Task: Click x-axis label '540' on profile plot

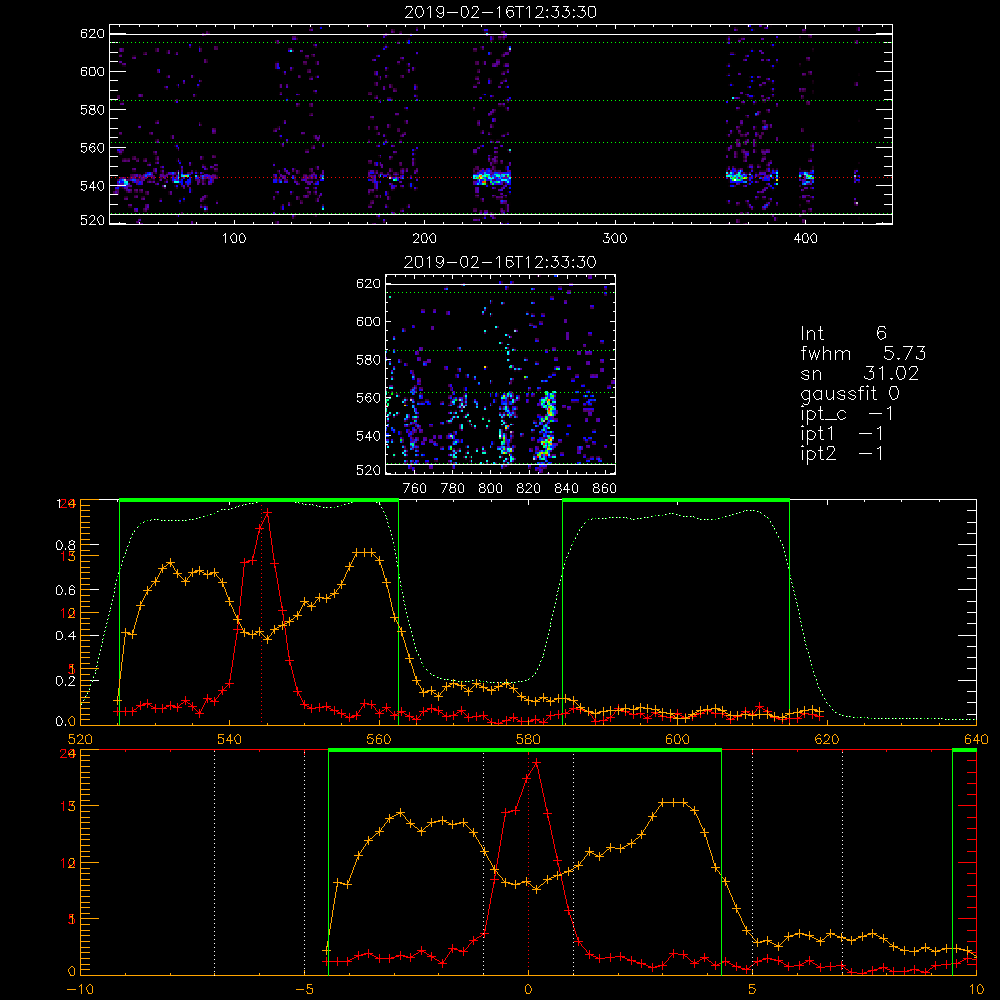Action: (230, 739)
